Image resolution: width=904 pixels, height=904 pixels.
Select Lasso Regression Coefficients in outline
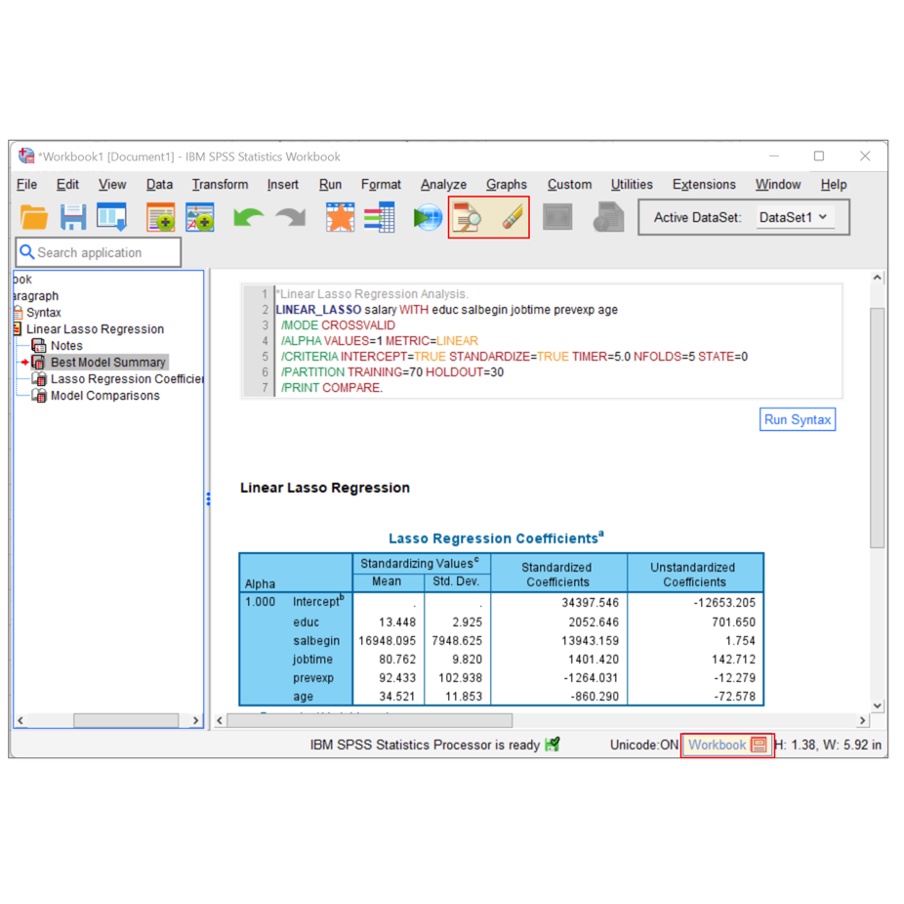[x=127, y=379]
